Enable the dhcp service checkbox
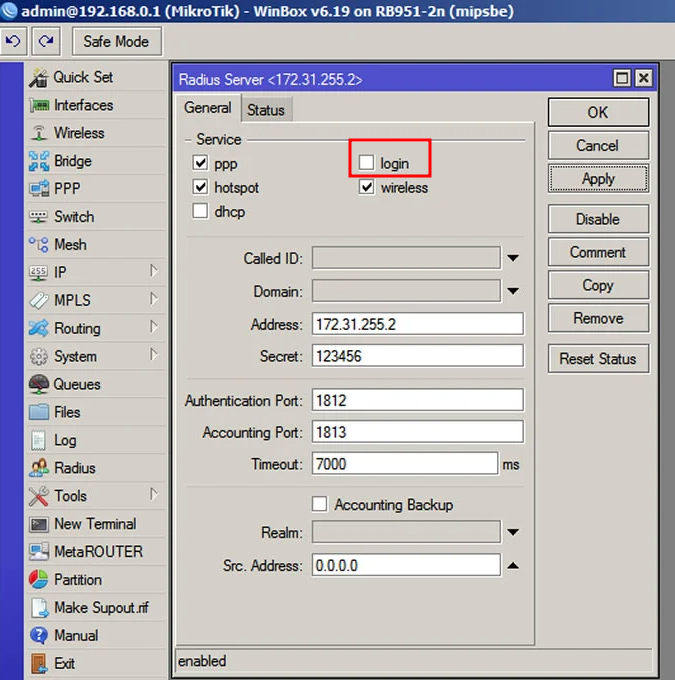 tap(200, 211)
